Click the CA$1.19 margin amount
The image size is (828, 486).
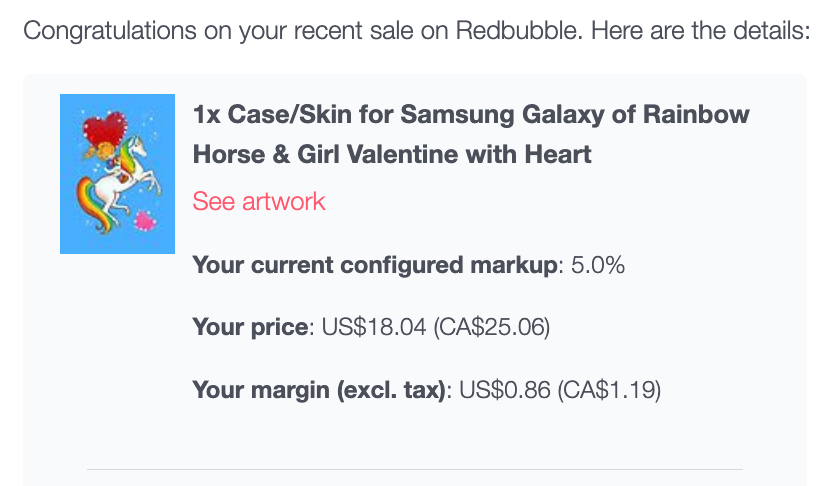point(609,390)
